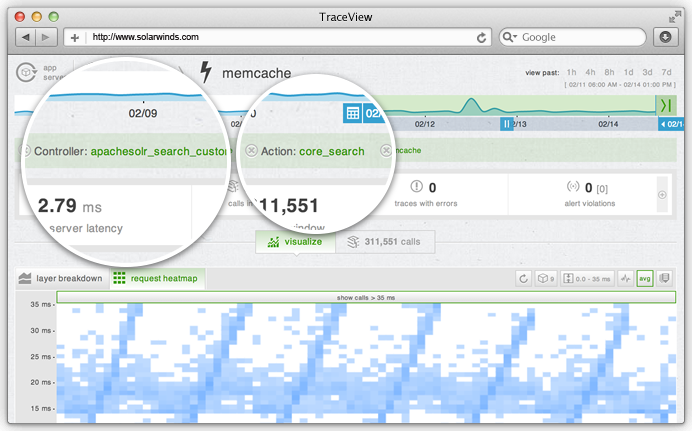Set view past to 4h
Viewport: 692px width, 431px height.
[590, 72]
